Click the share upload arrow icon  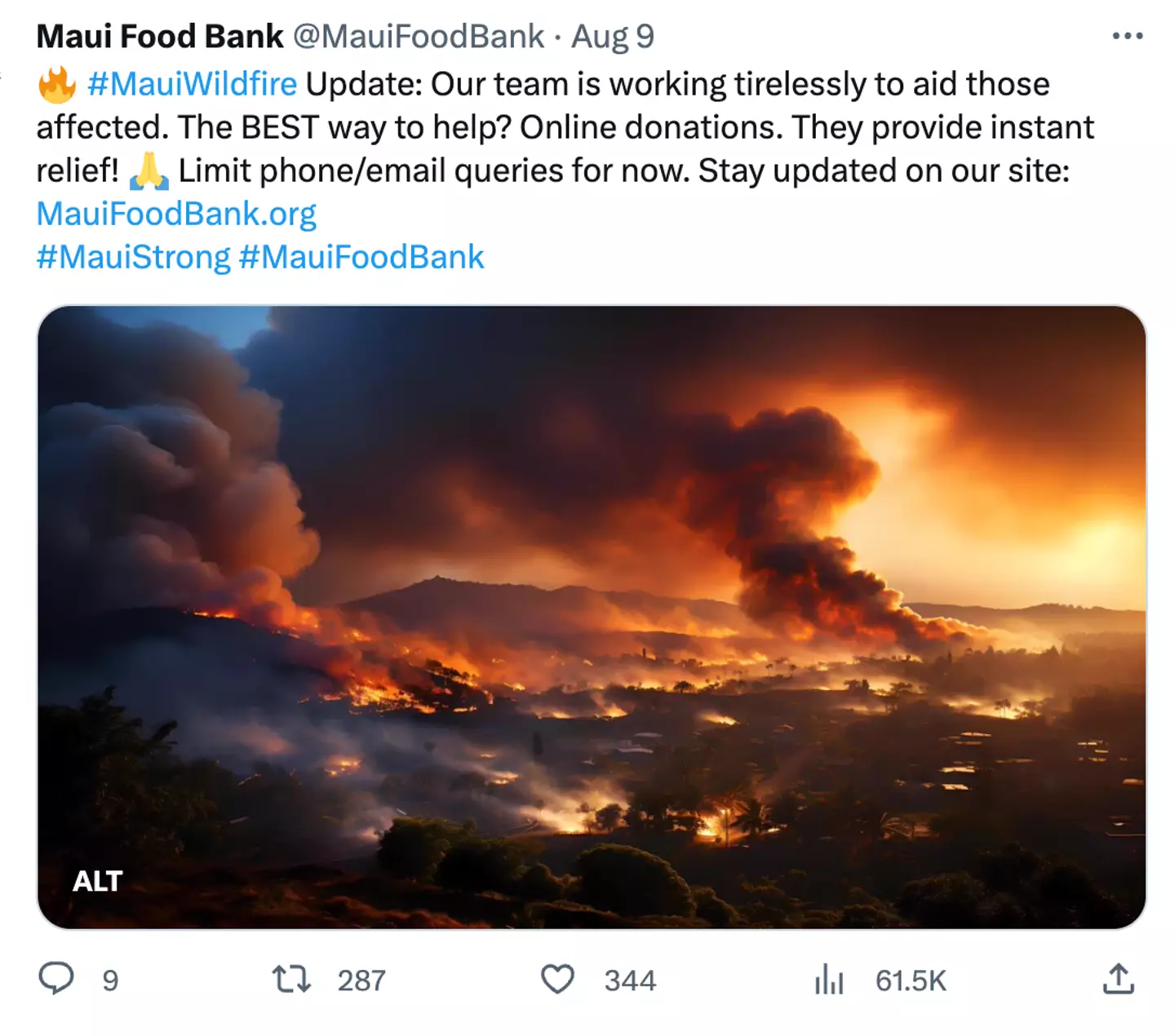tap(1118, 979)
